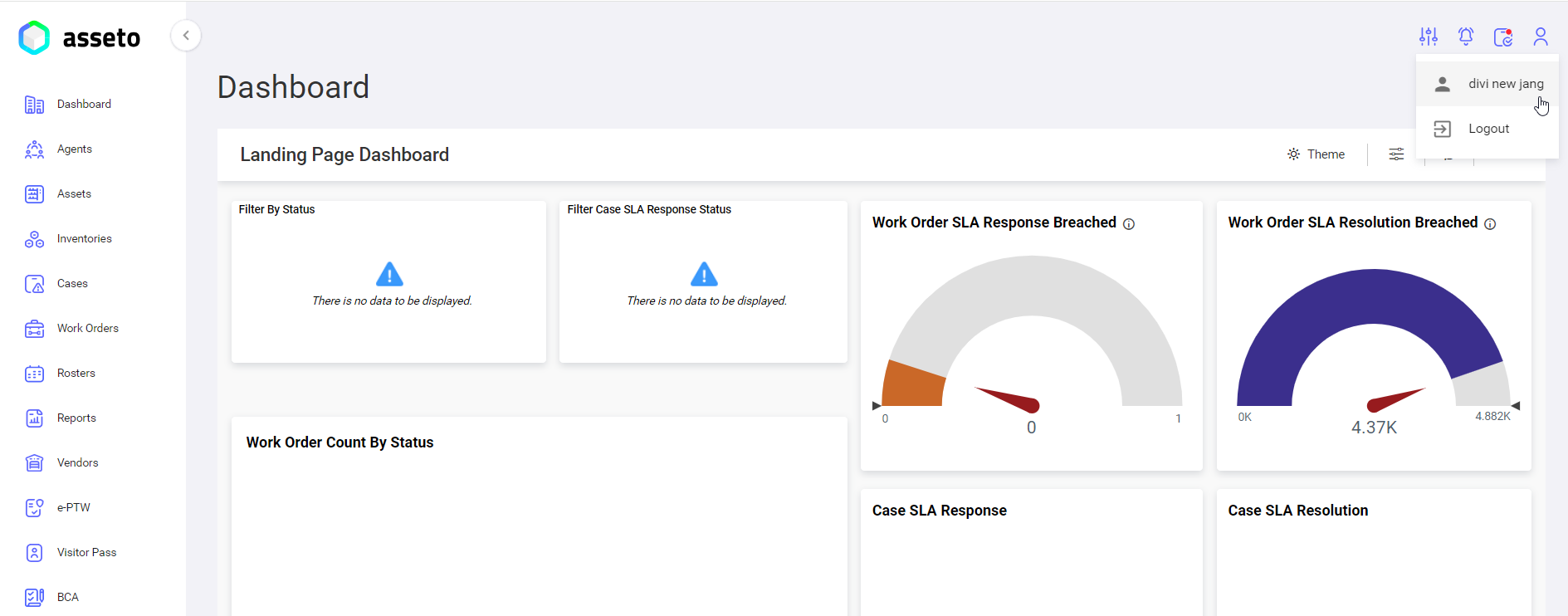Open the Reports section

click(x=76, y=418)
